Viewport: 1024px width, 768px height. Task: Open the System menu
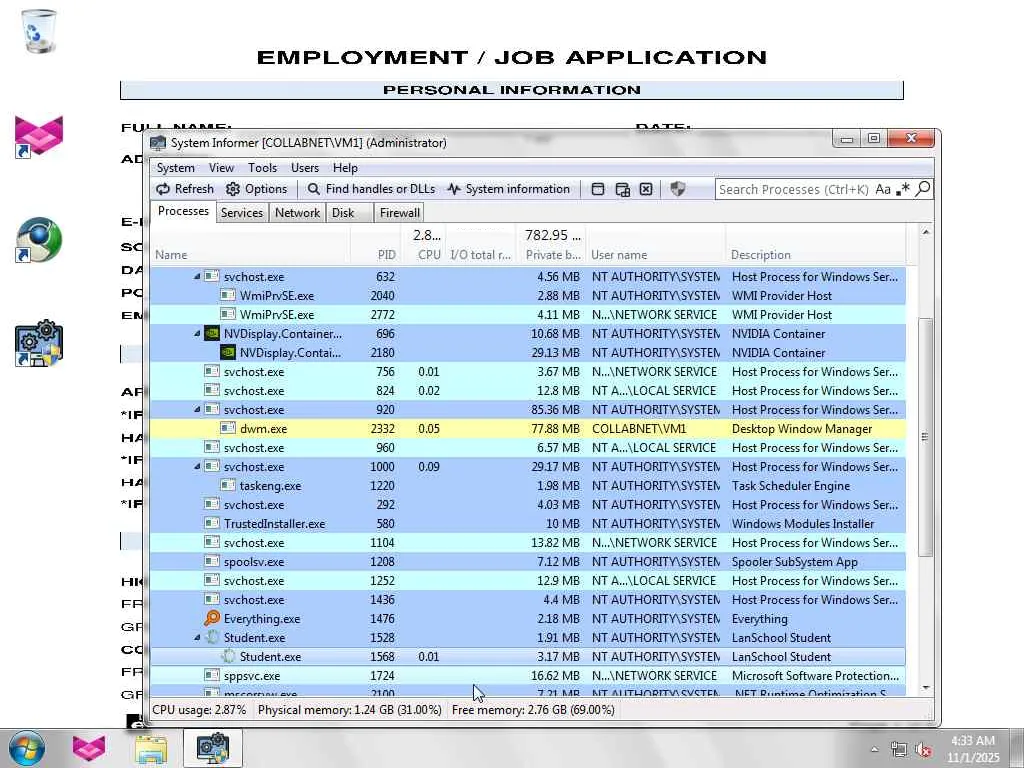click(175, 168)
